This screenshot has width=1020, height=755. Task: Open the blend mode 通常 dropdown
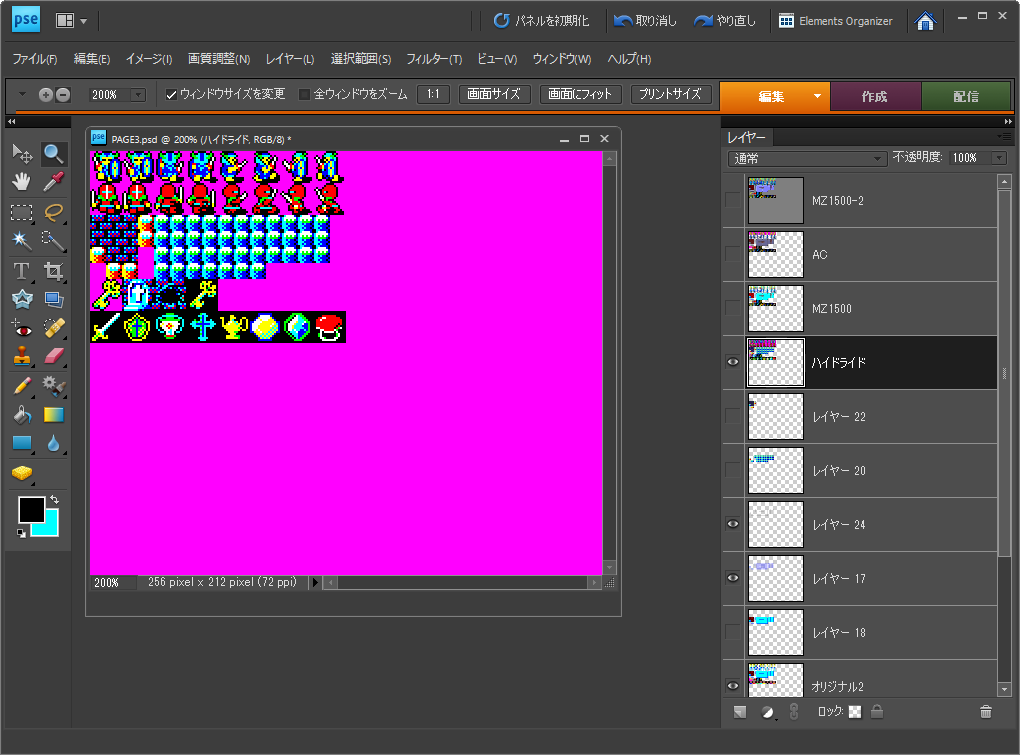point(807,158)
